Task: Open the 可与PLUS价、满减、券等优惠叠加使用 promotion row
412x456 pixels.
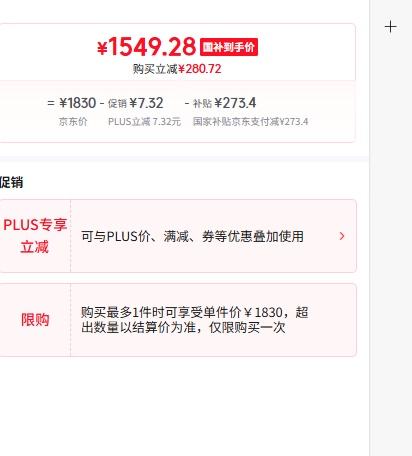Action: (178, 236)
